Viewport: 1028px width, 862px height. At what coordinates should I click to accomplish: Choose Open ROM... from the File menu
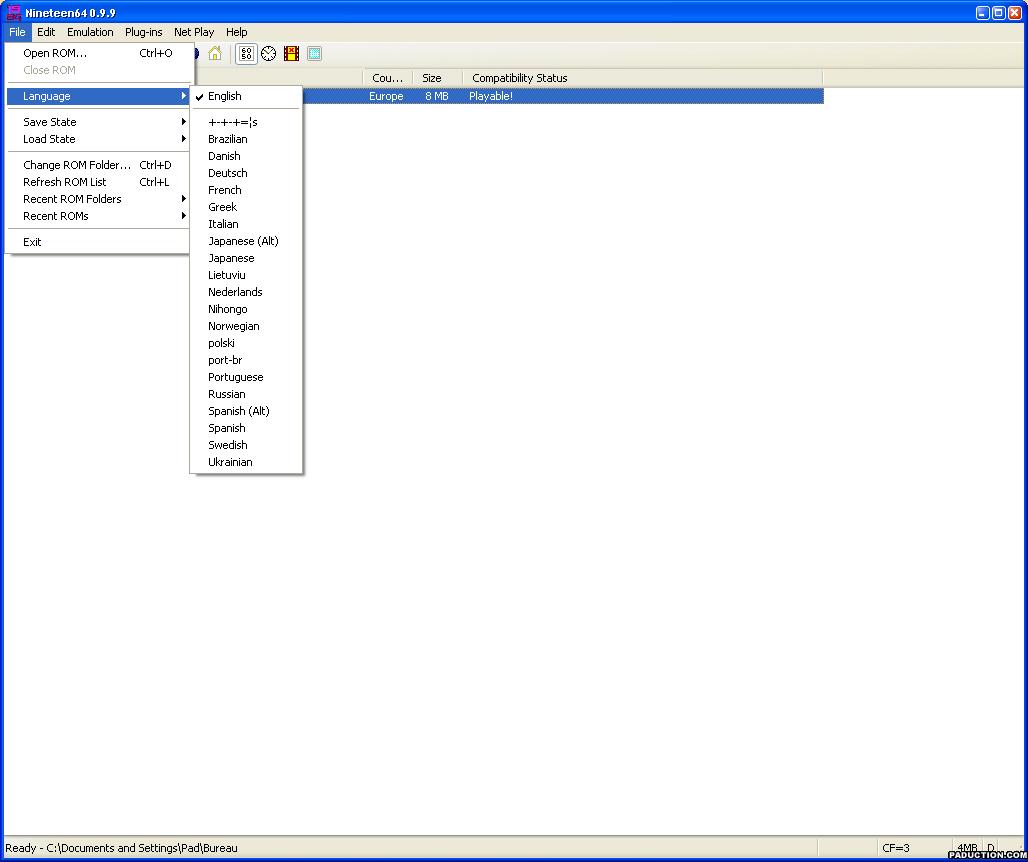(98, 53)
